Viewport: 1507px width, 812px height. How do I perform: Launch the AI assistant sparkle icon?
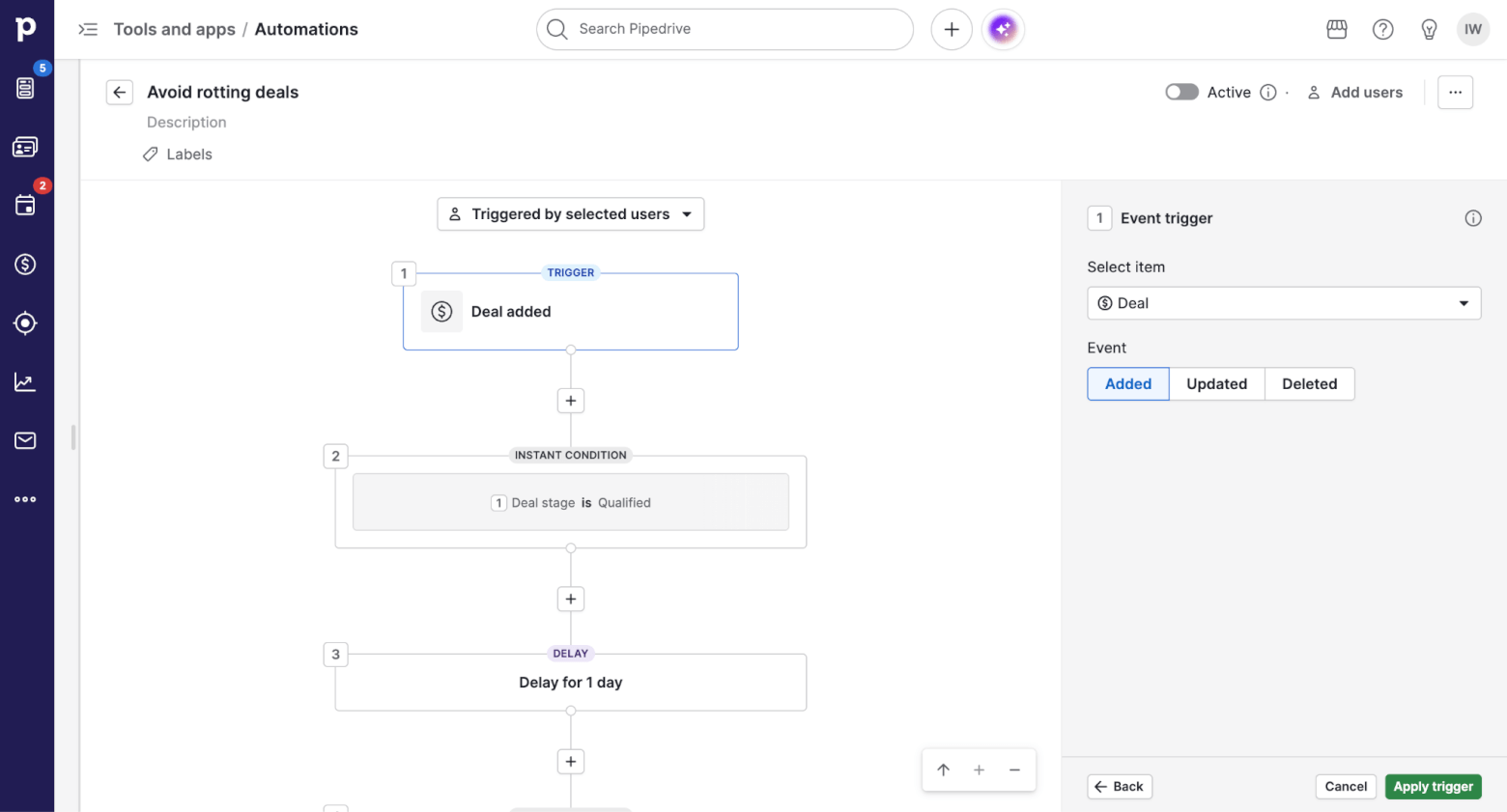click(1003, 29)
